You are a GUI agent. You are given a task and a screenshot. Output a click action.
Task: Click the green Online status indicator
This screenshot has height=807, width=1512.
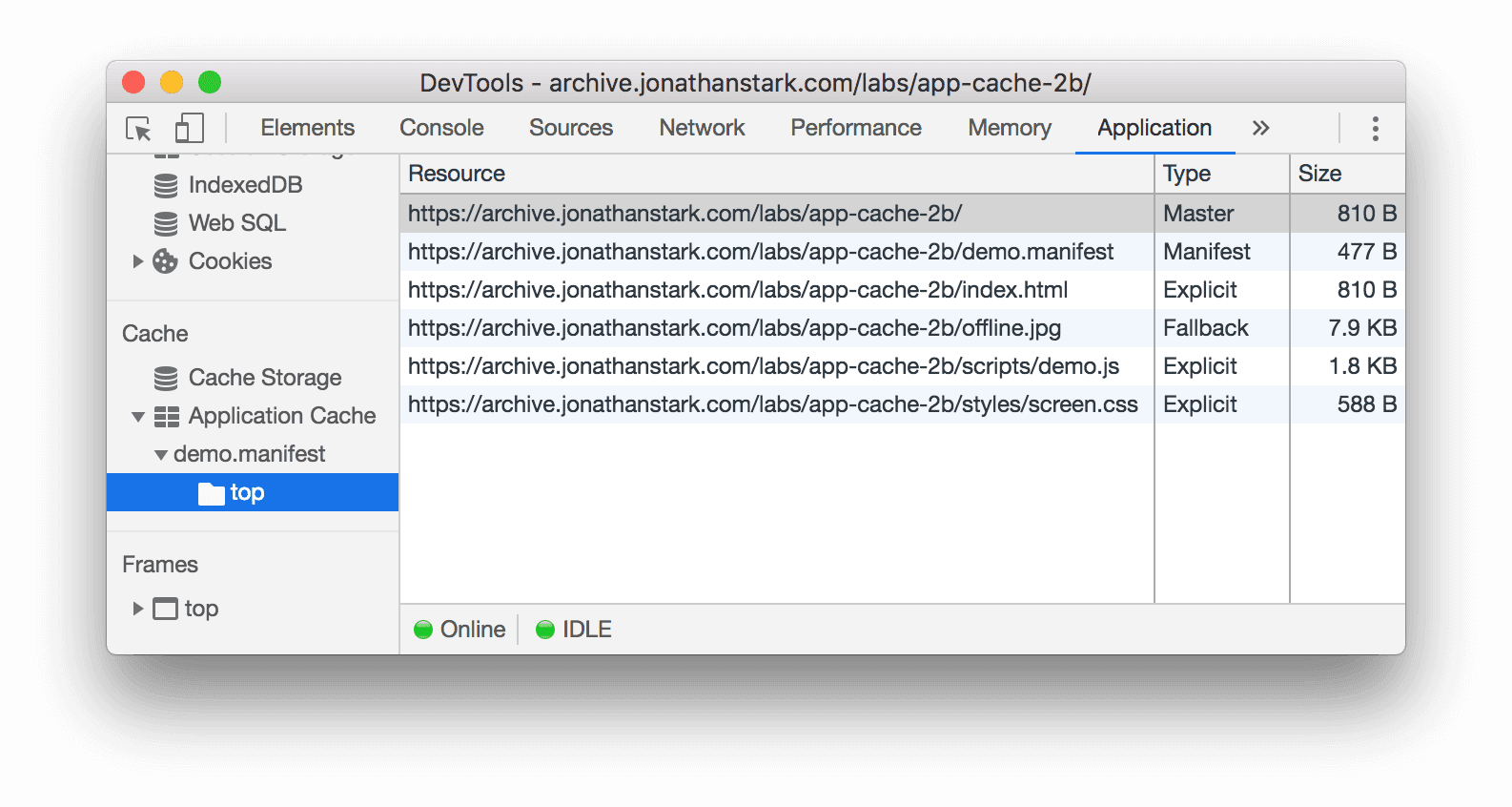pos(422,629)
